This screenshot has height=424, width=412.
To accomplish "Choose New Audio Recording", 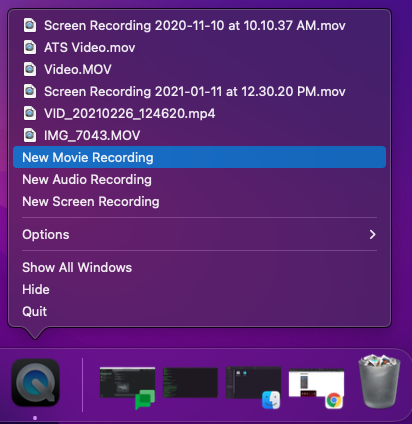I will coord(199,180).
